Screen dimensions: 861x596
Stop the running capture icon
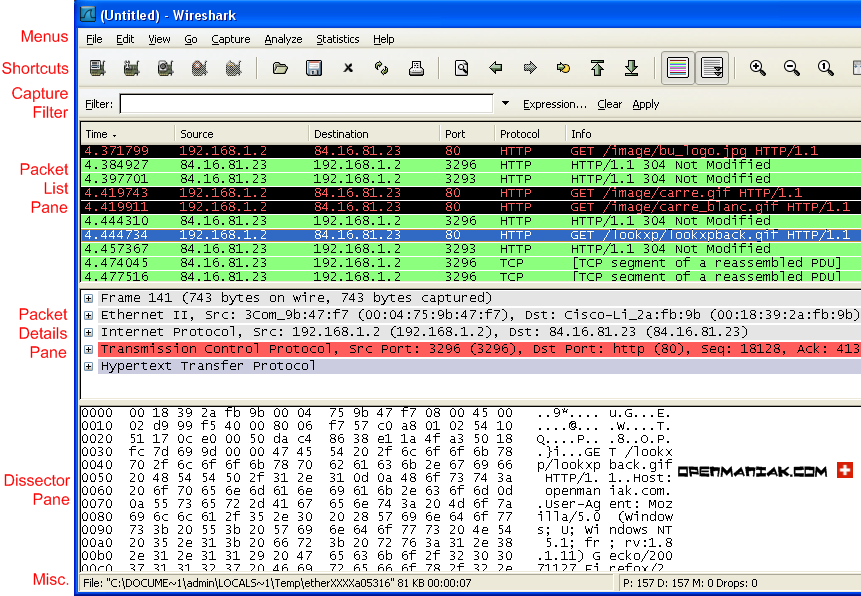tap(199, 68)
